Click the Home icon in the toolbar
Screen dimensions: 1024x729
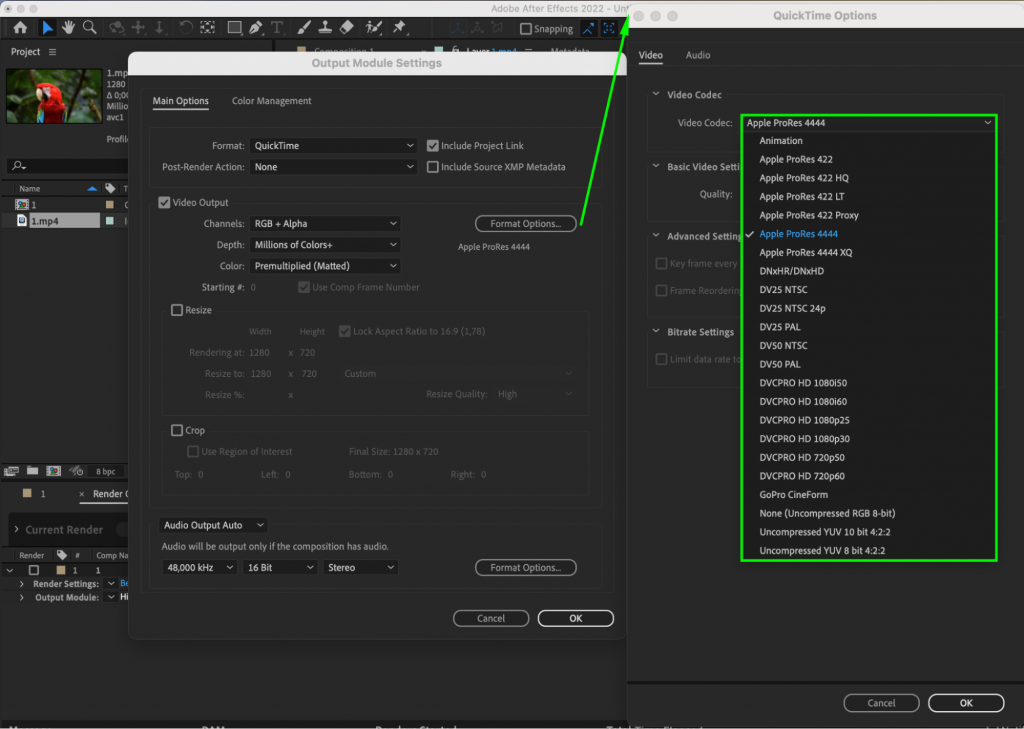tap(20, 28)
